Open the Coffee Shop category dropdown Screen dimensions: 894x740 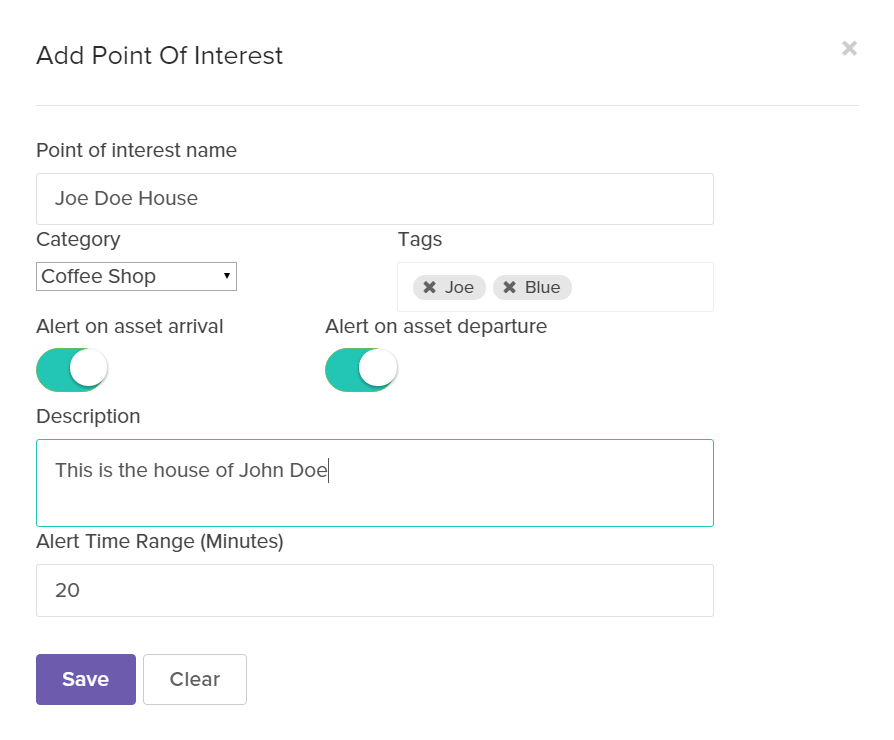point(136,276)
